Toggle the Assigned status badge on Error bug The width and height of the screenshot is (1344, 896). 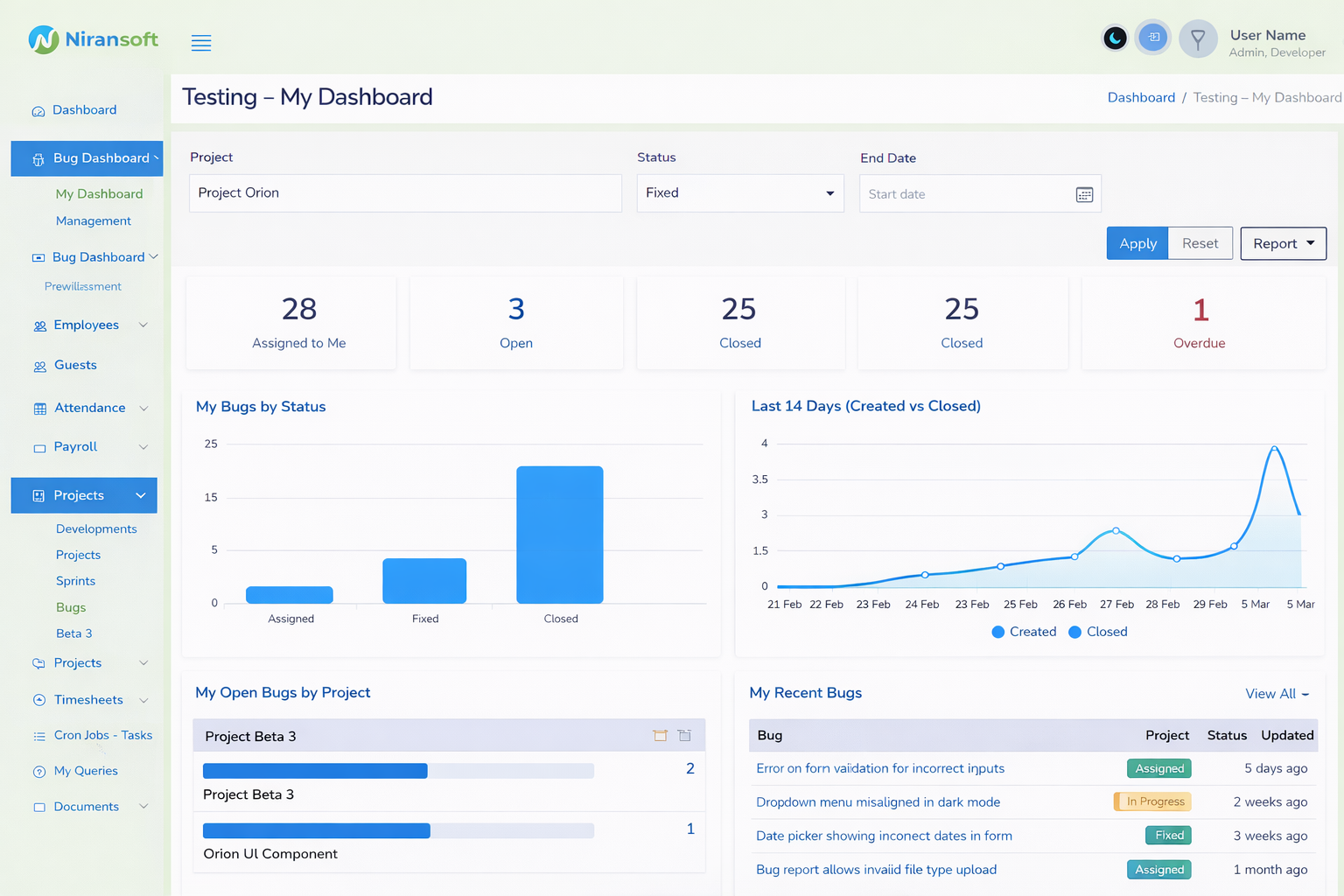click(1158, 767)
